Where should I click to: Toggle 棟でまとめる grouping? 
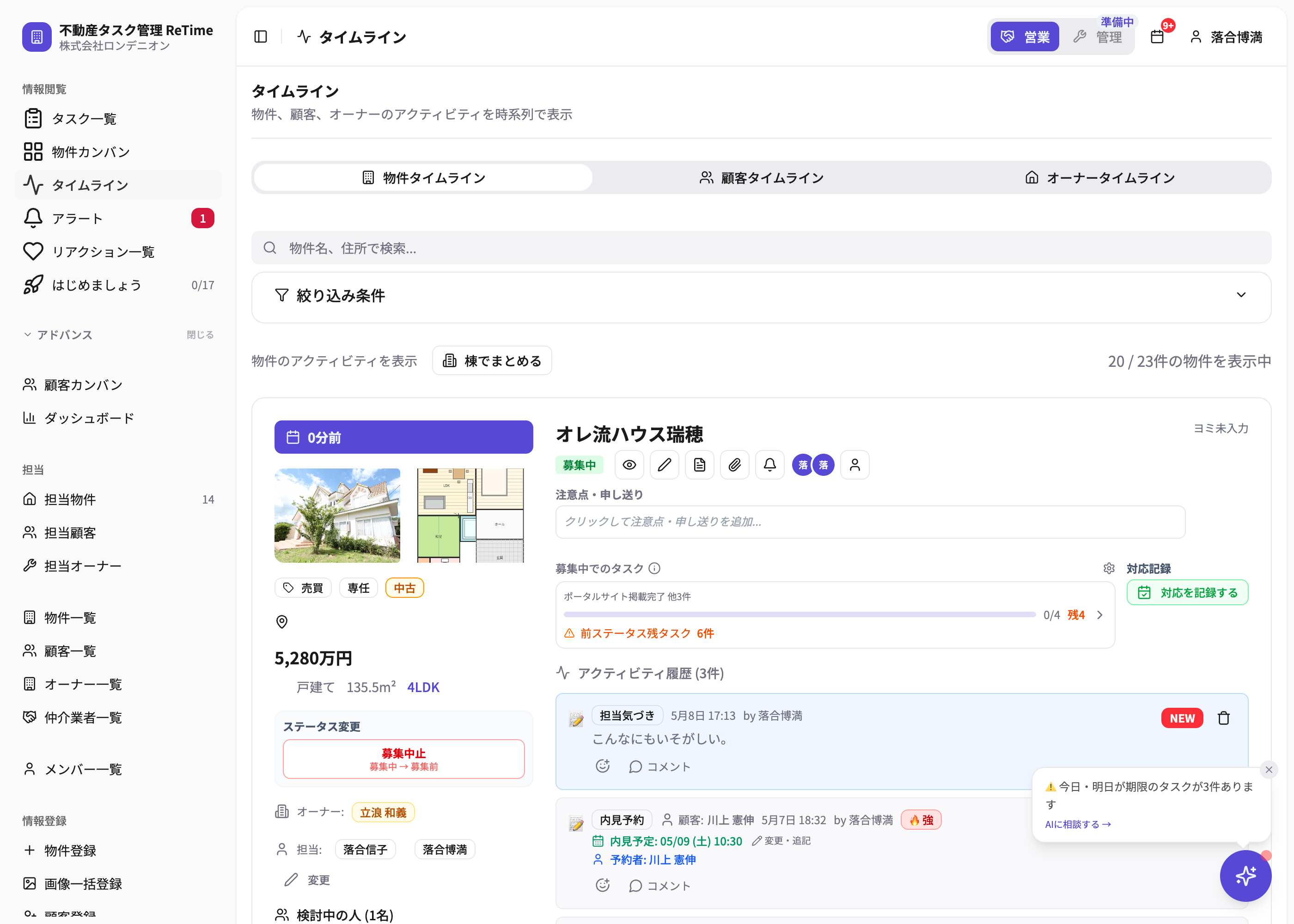(492, 361)
